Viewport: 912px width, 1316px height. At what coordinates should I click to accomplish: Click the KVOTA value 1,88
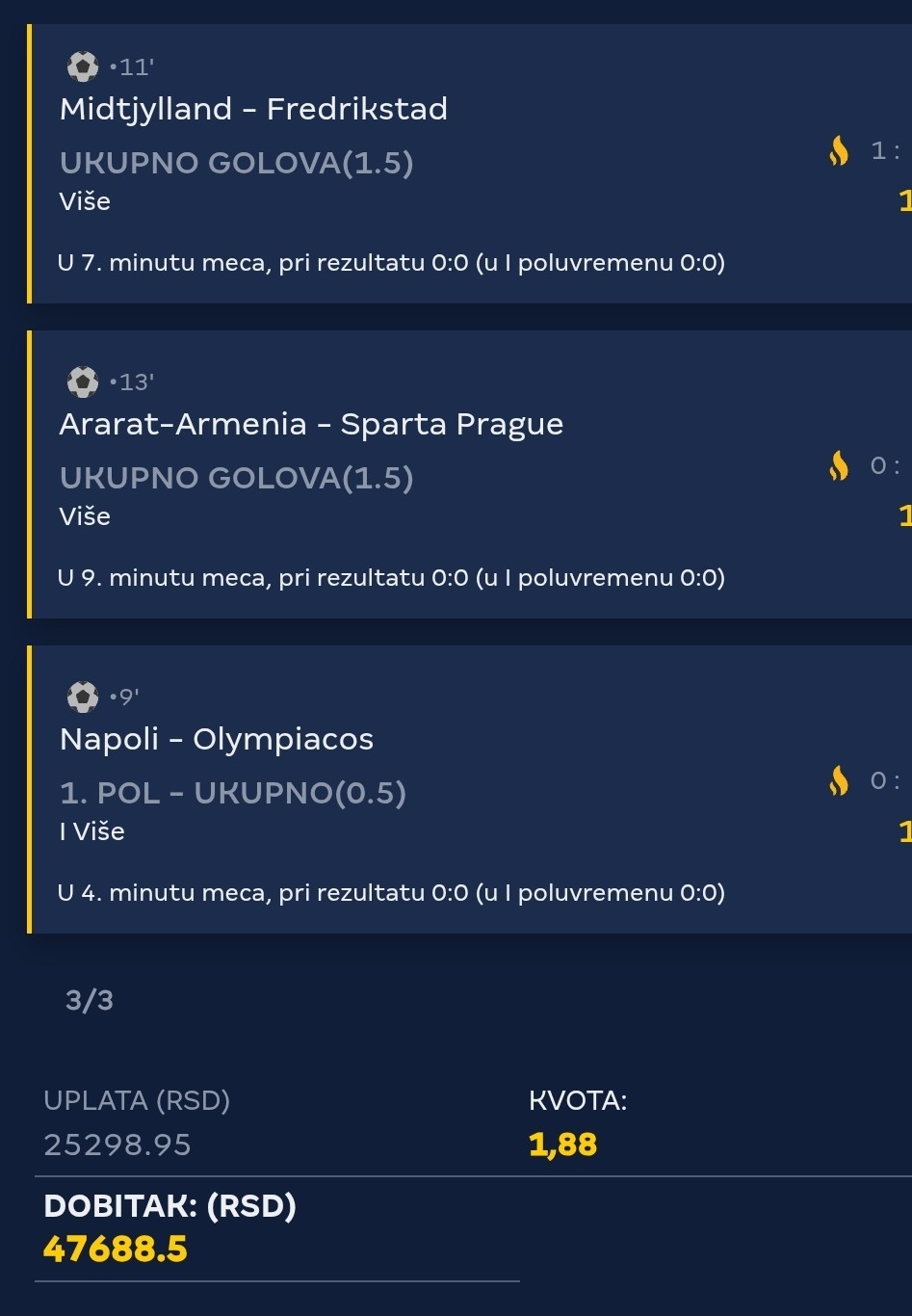pos(563,1145)
